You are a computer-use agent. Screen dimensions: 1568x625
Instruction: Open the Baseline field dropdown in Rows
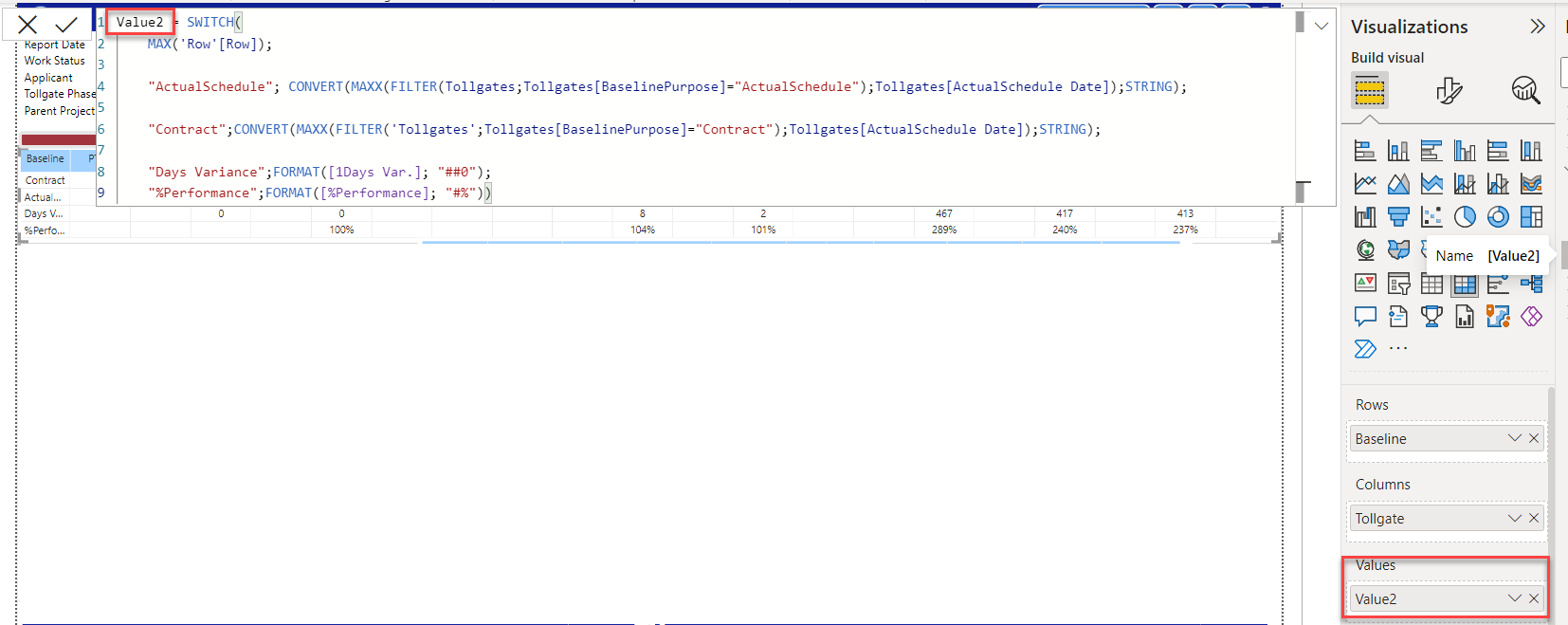pos(1514,438)
